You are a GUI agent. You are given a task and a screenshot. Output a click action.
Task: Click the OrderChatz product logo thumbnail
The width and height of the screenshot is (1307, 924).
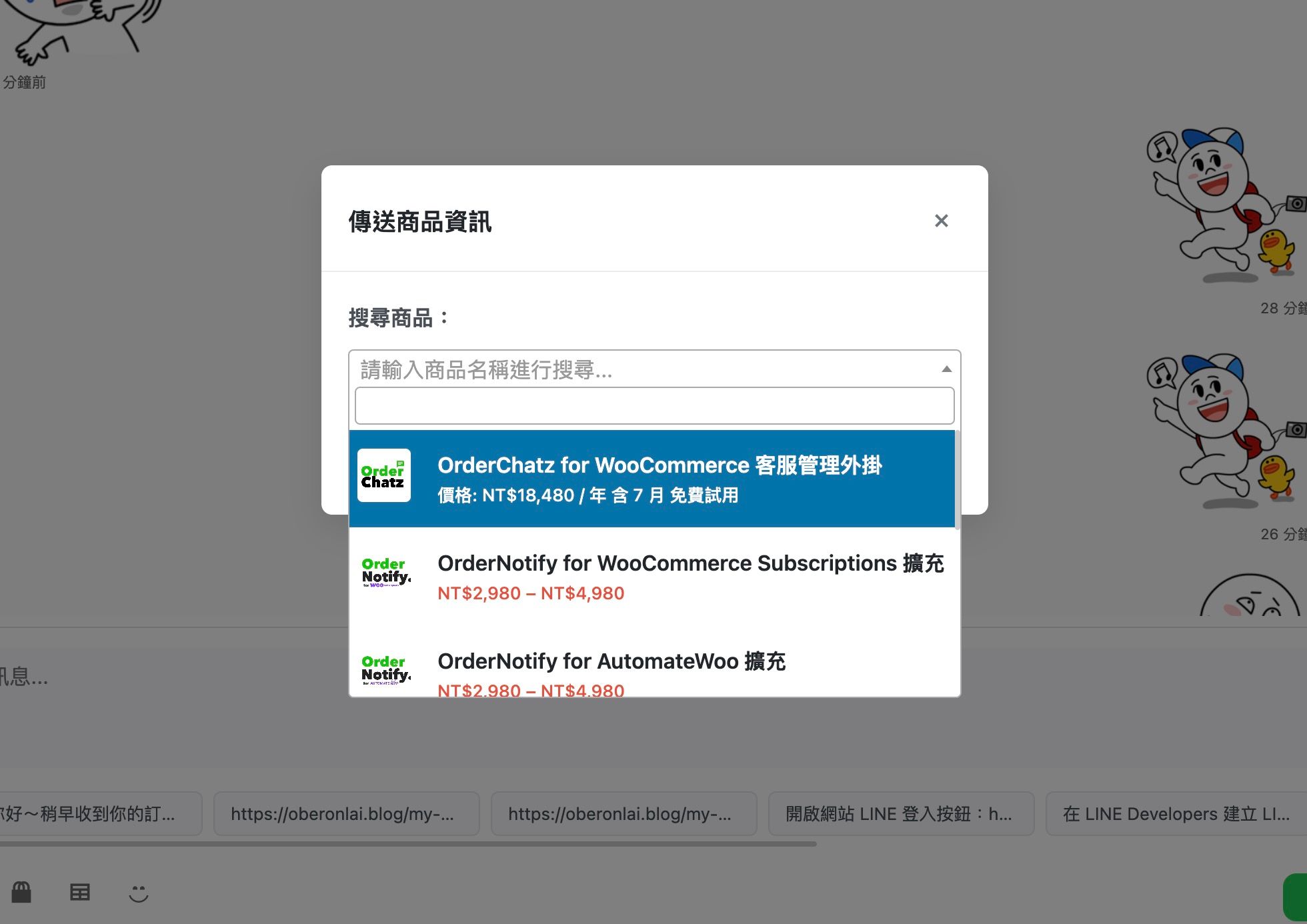pyautogui.click(x=384, y=475)
